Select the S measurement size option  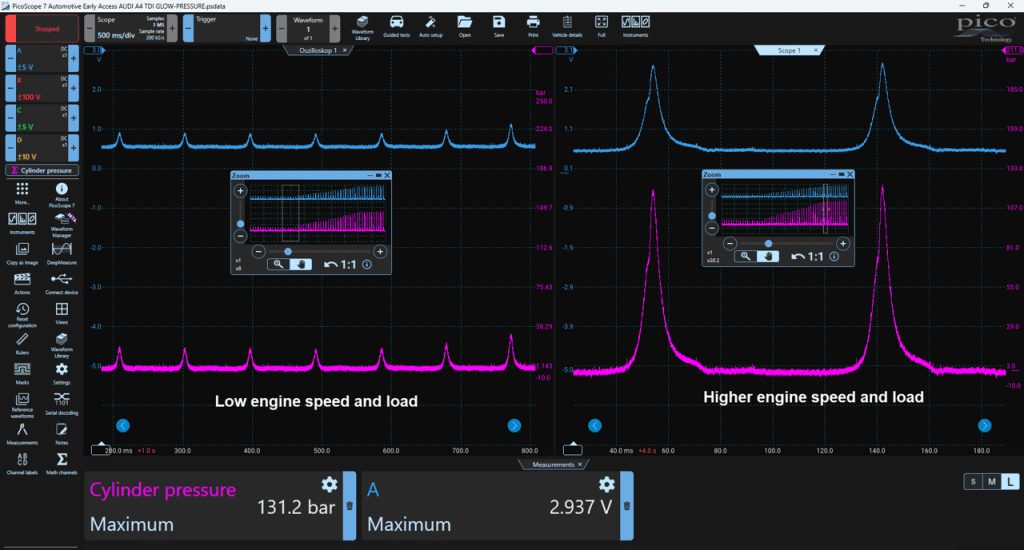[973, 481]
